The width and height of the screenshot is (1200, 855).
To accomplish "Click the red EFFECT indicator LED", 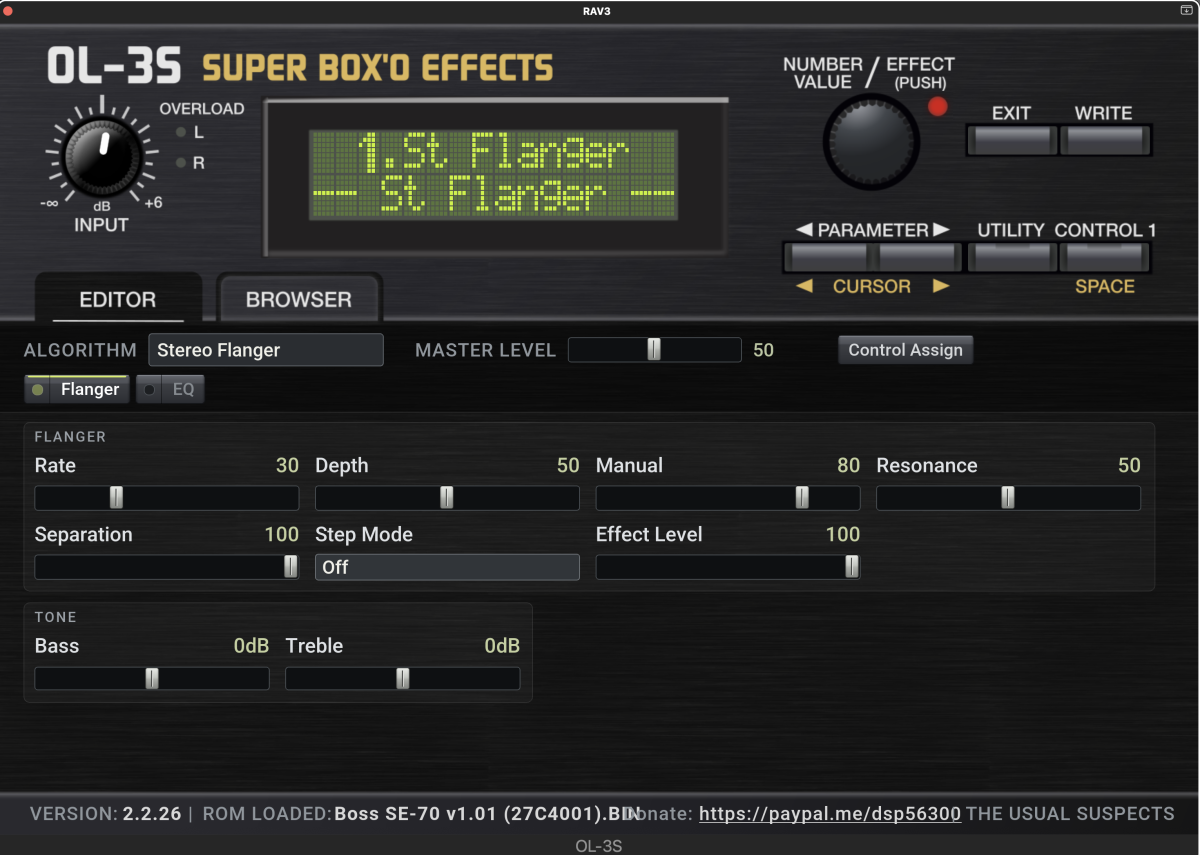I will point(937,107).
